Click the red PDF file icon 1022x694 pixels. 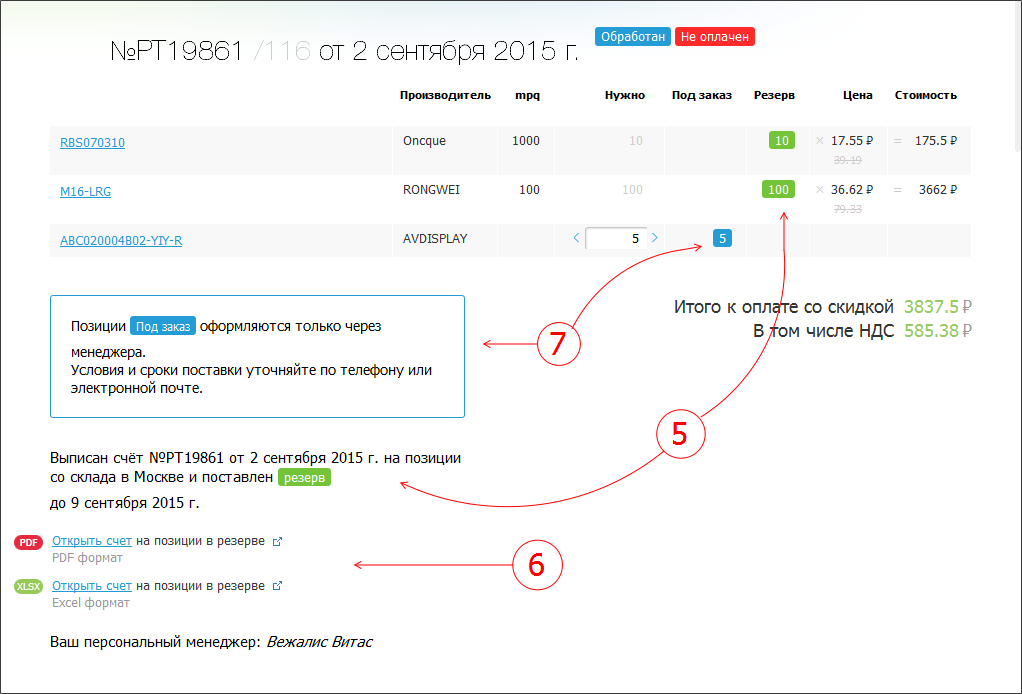(28, 542)
